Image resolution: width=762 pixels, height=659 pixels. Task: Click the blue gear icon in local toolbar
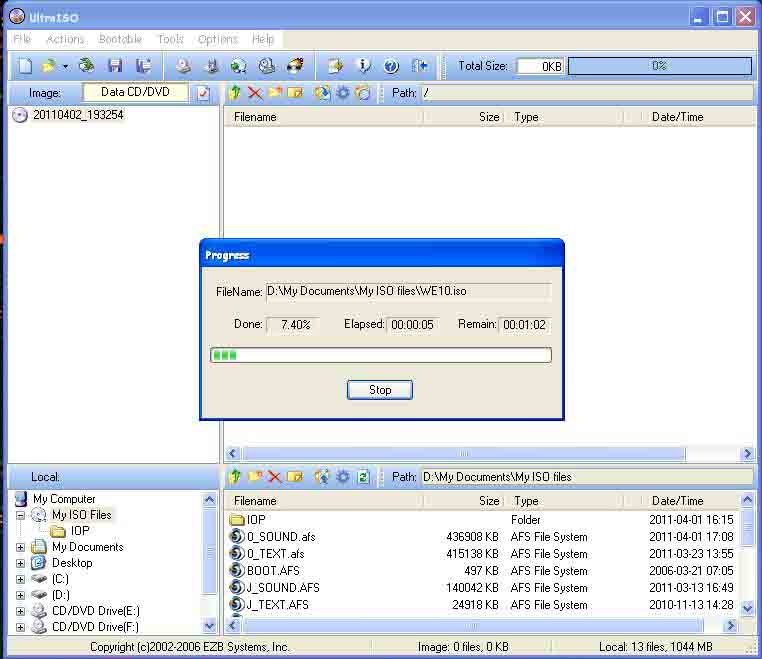pos(343,477)
